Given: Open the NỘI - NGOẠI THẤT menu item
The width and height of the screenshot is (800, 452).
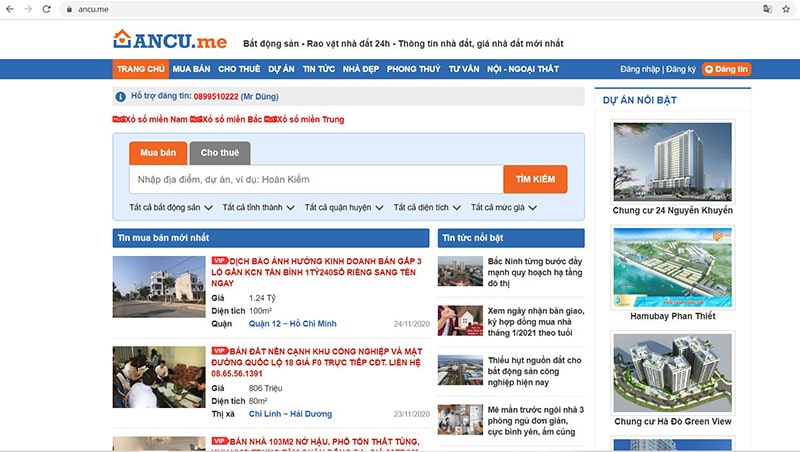Looking at the screenshot, I should click(x=523, y=69).
